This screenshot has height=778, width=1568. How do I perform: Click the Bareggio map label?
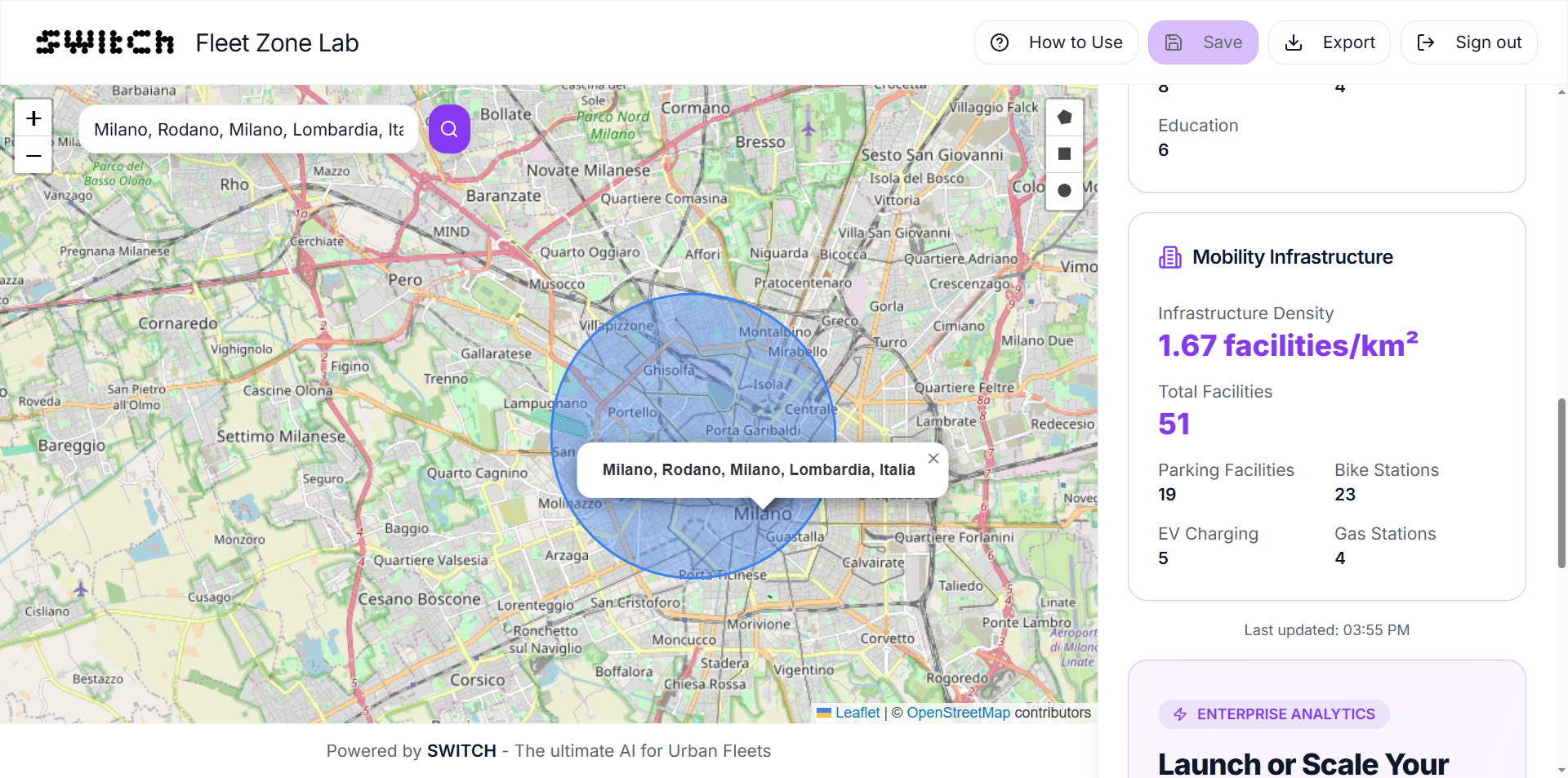(72, 446)
